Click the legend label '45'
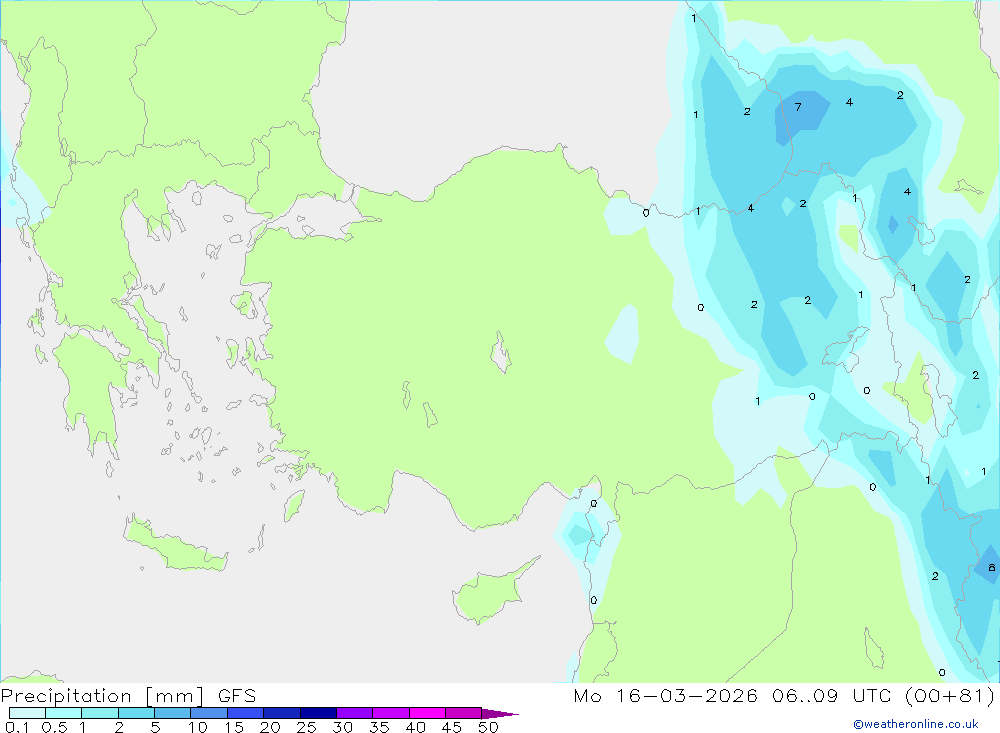This screenshot has width=1000, height=733. pyautogui.click(x=452, y=727)
